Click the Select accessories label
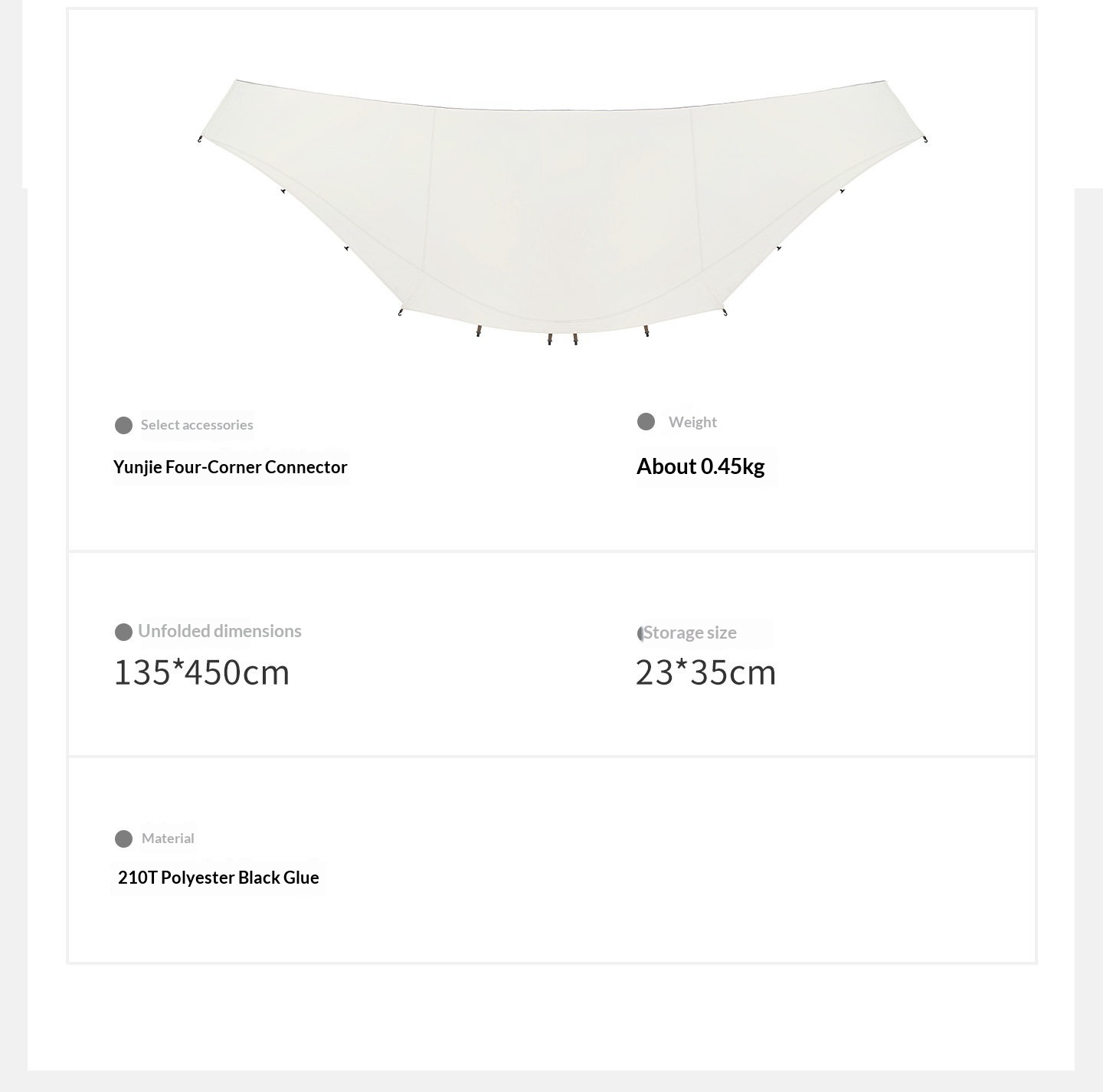This screenshot has width=1103, height=1092. [197, 425]
